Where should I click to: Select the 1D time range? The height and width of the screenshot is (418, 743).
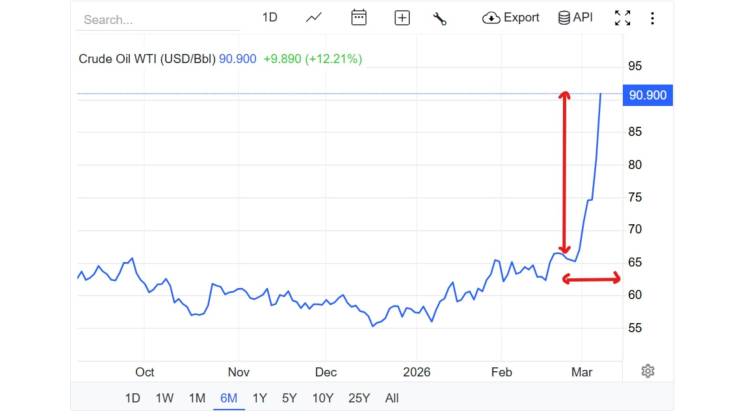[x=132, y=398]
